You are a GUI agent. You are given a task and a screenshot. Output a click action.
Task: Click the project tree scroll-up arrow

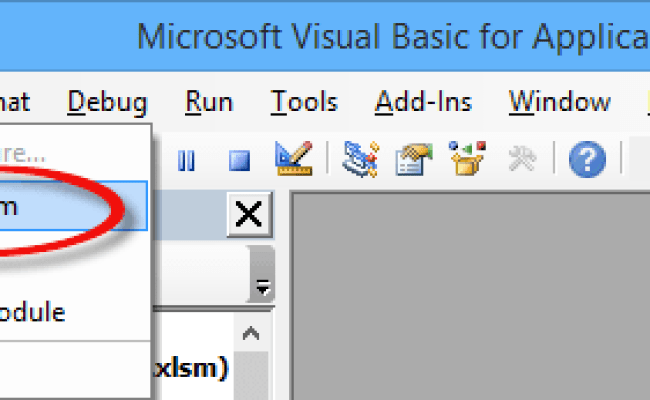pos(251,334)
